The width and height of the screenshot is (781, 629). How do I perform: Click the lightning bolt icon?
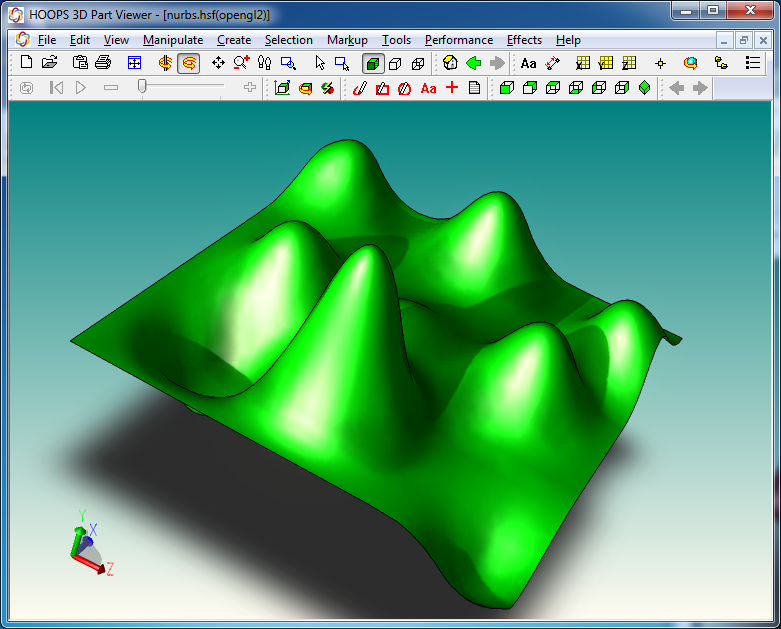point(328,89)
